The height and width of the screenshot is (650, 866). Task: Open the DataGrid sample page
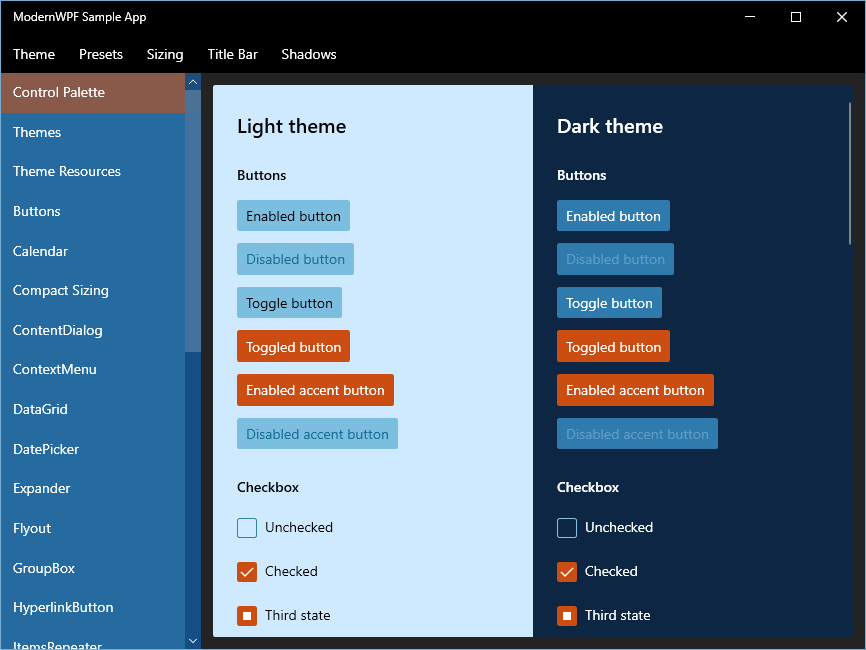[93, 409]
